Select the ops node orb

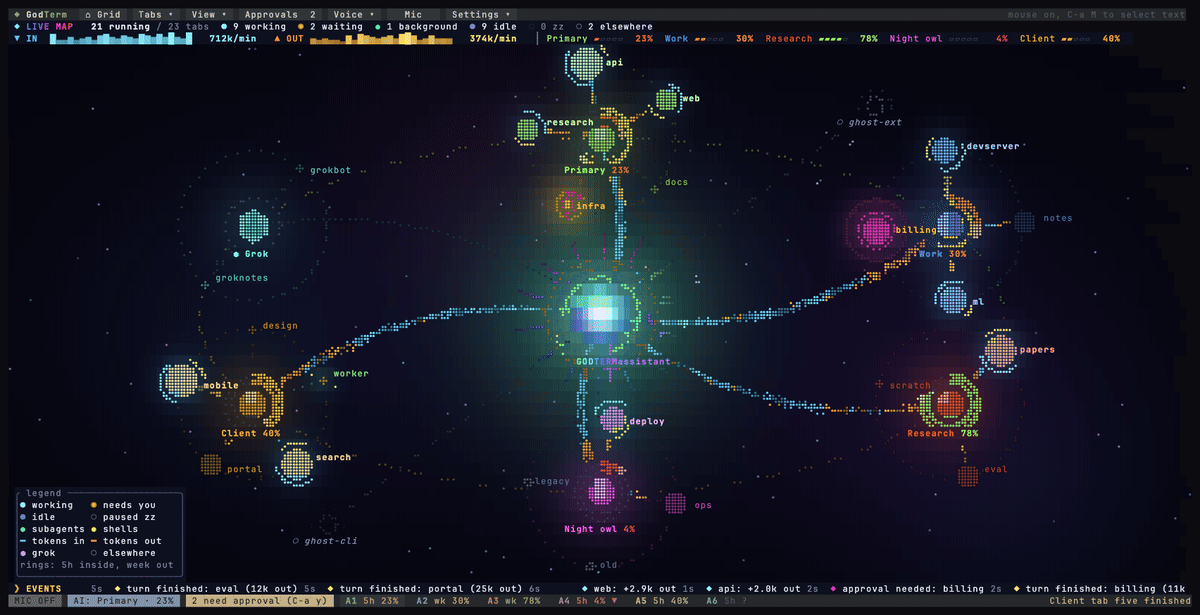(x=676, y=503)
